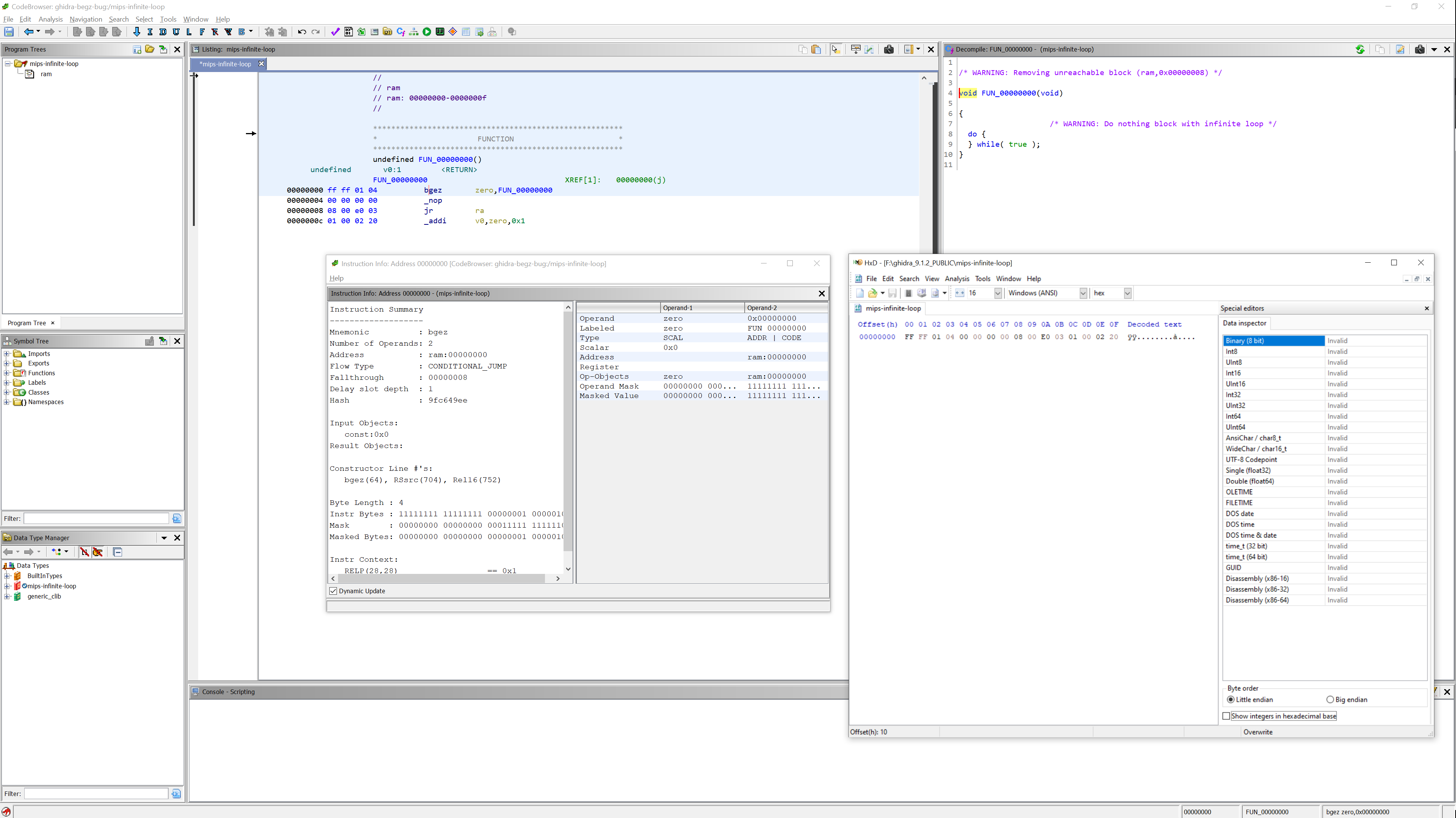1456x818 pixels.
Task: Expand the Imports folder in Symbol Tree
Action: pos(7,354)
